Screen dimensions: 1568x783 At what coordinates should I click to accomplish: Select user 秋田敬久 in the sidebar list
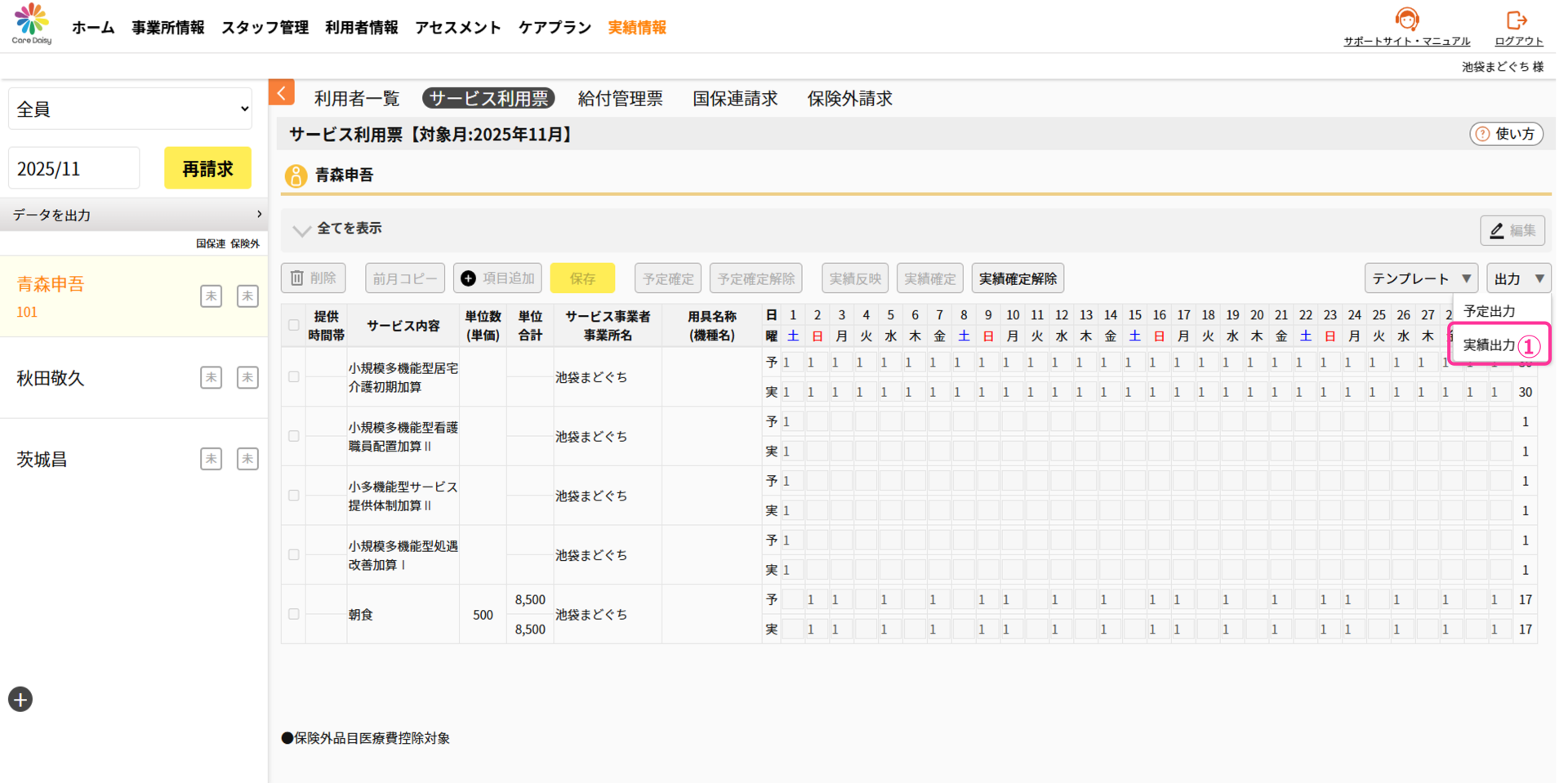(x=51, y=378)
